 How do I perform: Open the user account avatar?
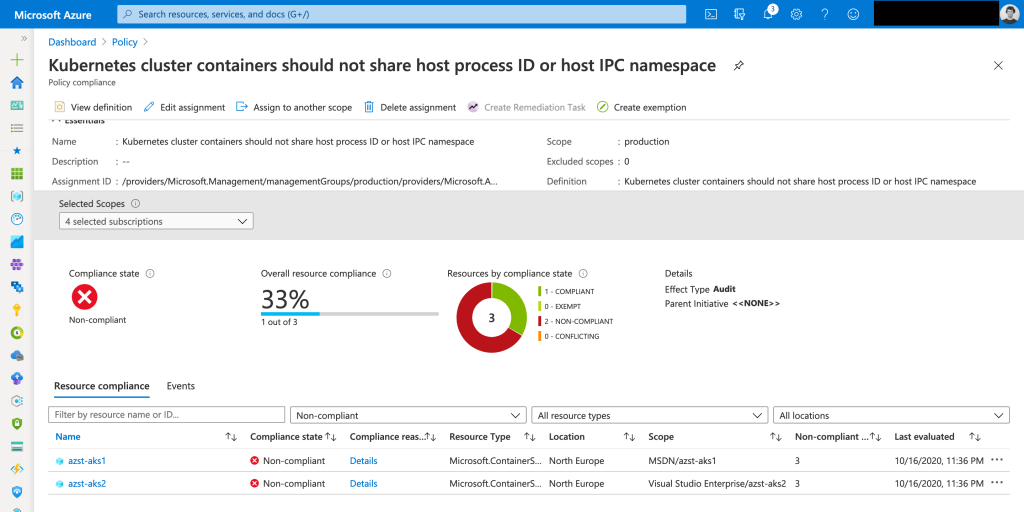[x=1009, y=14]
